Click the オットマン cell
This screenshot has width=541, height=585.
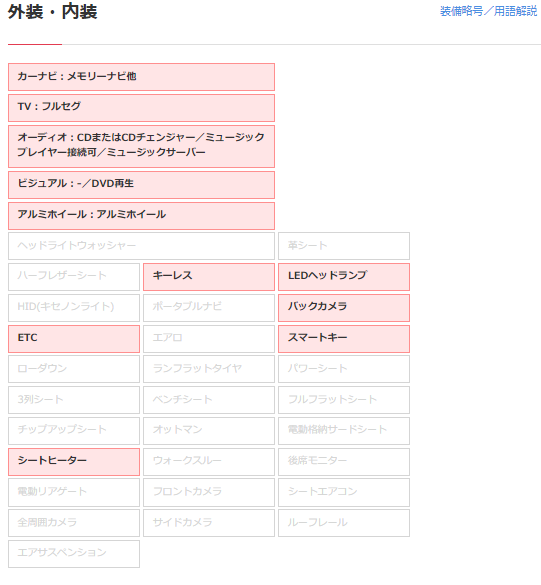209,431
